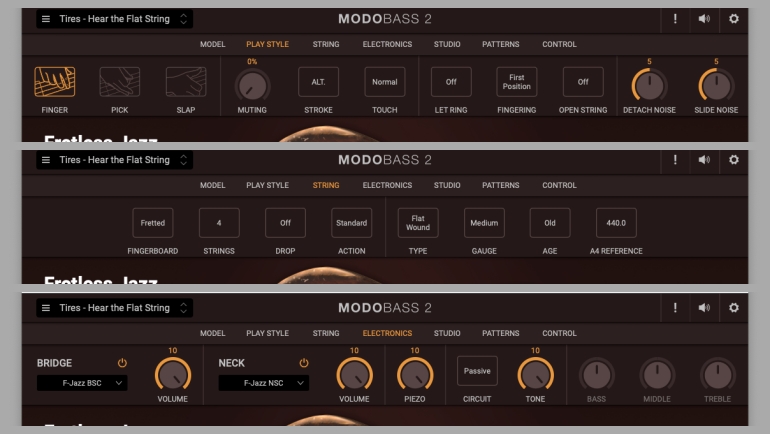
Task: Change Fingering First Position option
Action: pyautogui.click(x=517, y=81)
